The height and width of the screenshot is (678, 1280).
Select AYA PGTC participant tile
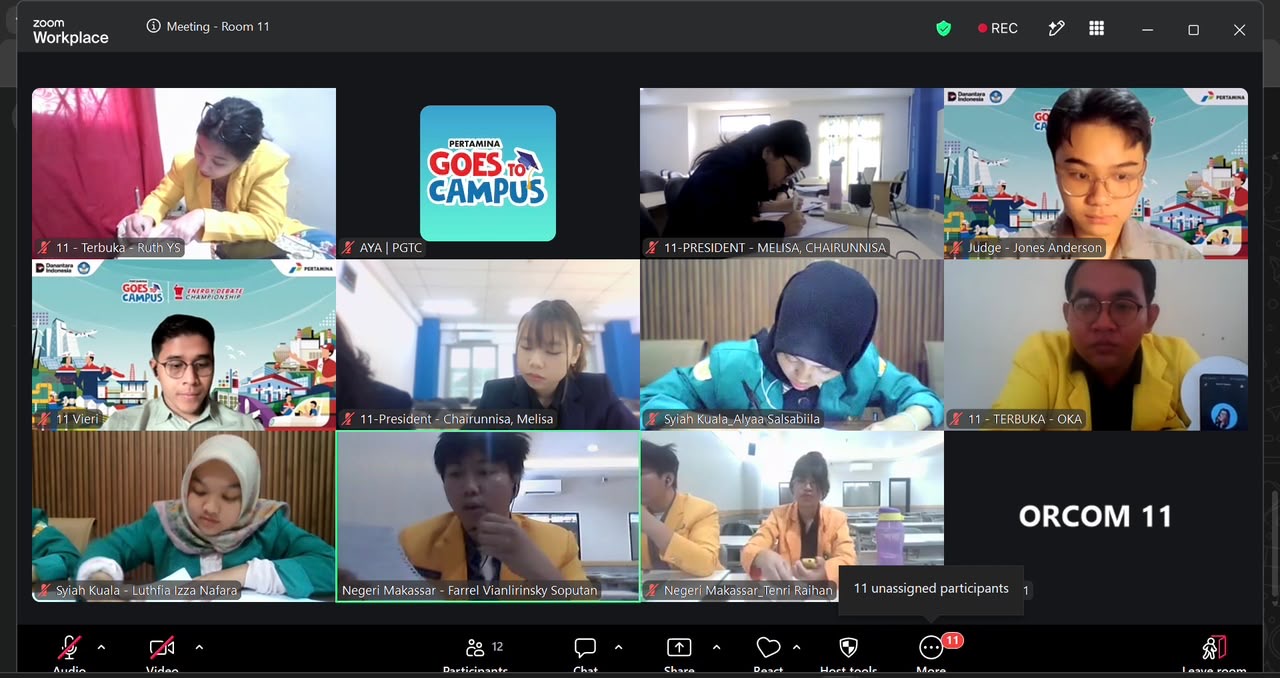pos(488,173)
